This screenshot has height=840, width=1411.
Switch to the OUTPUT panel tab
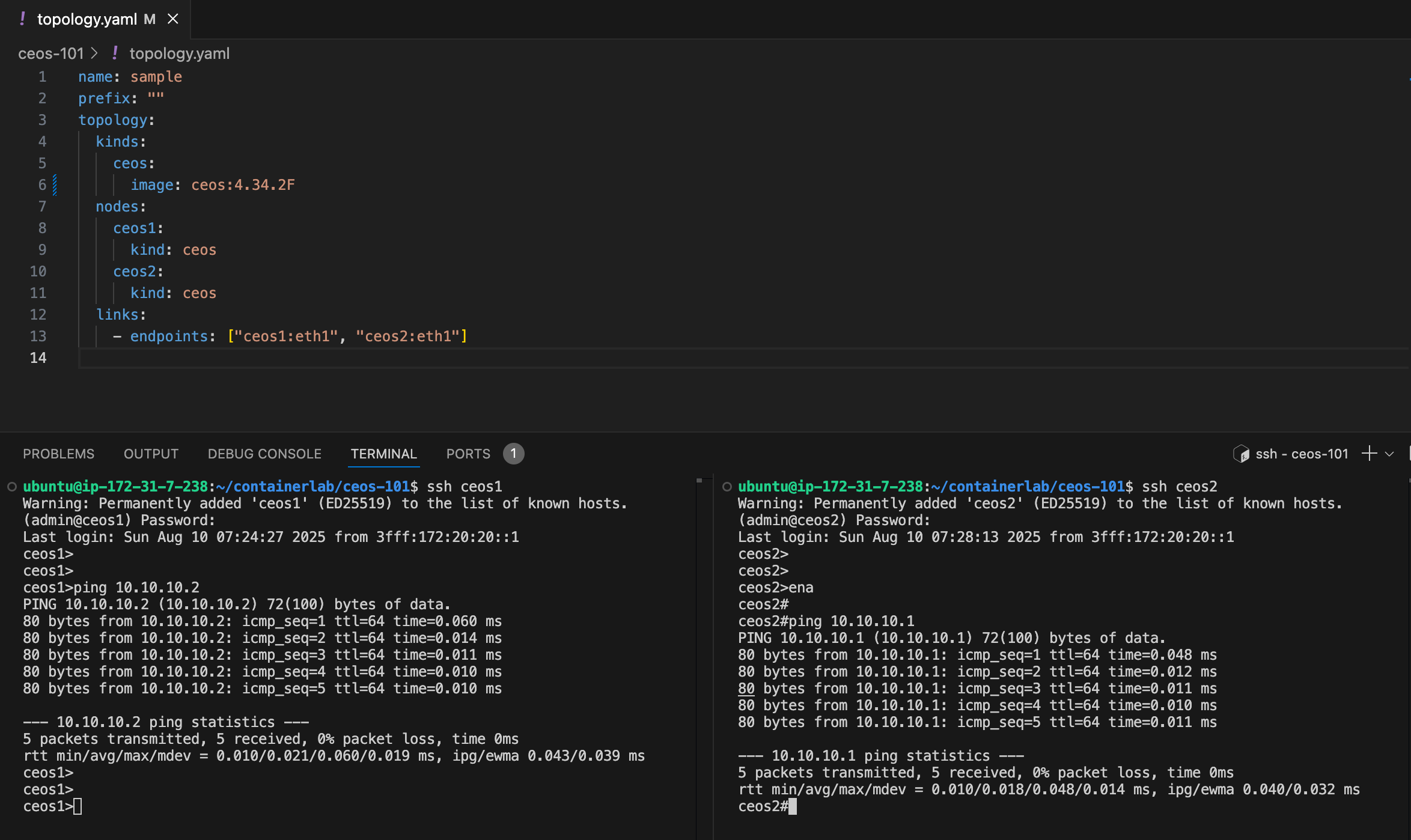pyautogui.click(x=151, y=454)
